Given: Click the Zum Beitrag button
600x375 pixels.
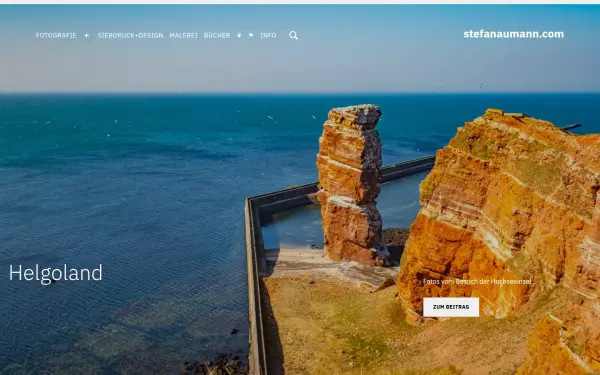Looking at the screenshot, I should [451, 307].
